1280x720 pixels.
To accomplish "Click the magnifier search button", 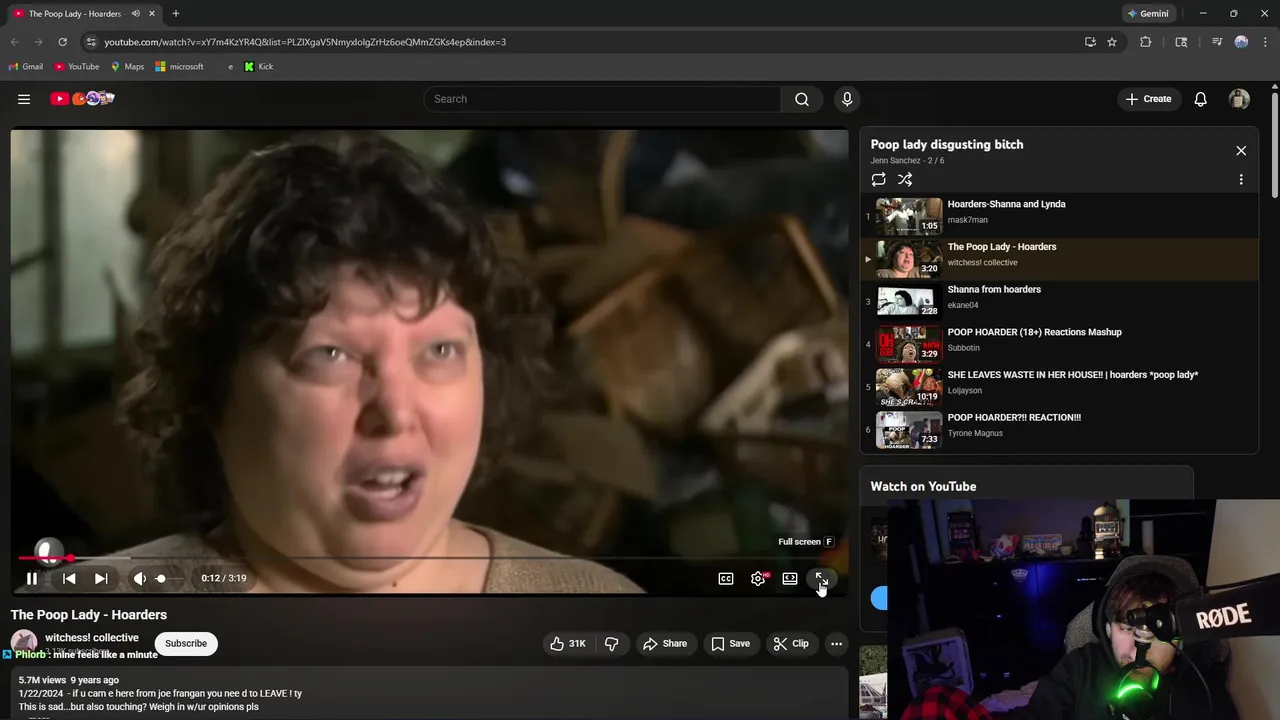I will 802,99.
